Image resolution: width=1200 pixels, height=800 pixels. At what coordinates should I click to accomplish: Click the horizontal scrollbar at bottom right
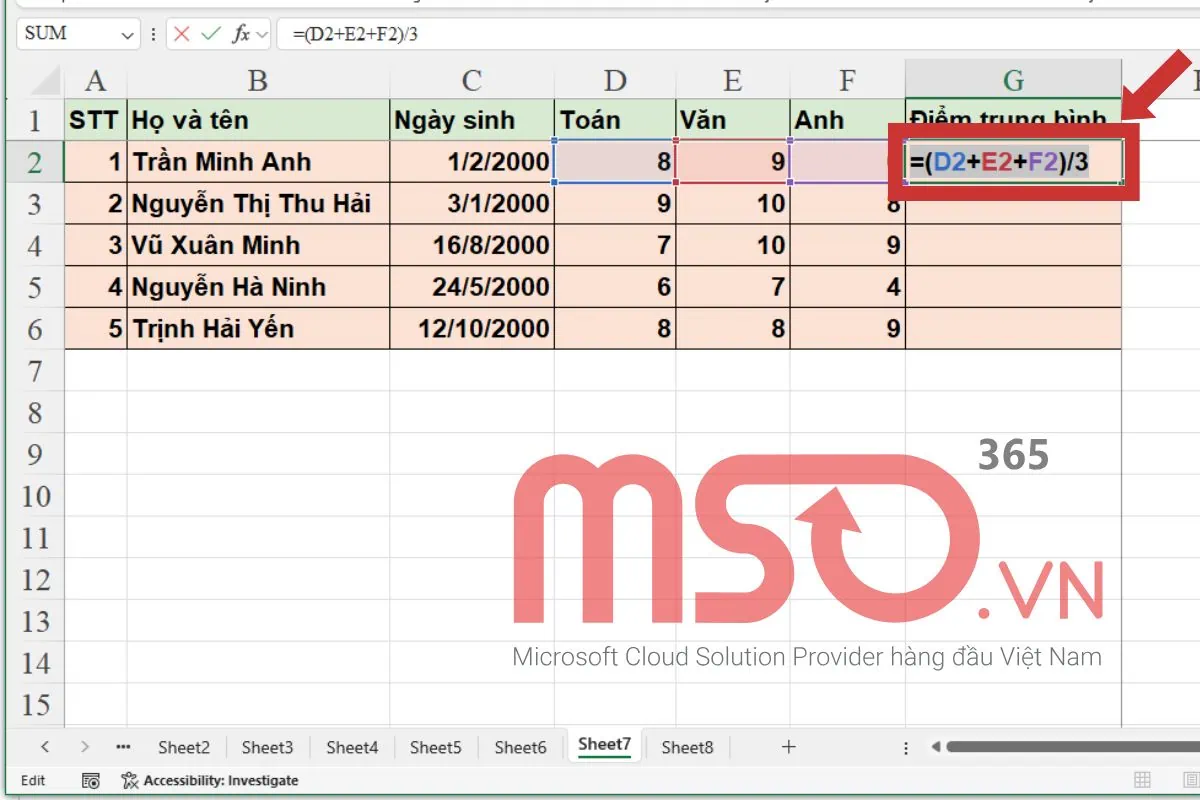click(1050, 747)
